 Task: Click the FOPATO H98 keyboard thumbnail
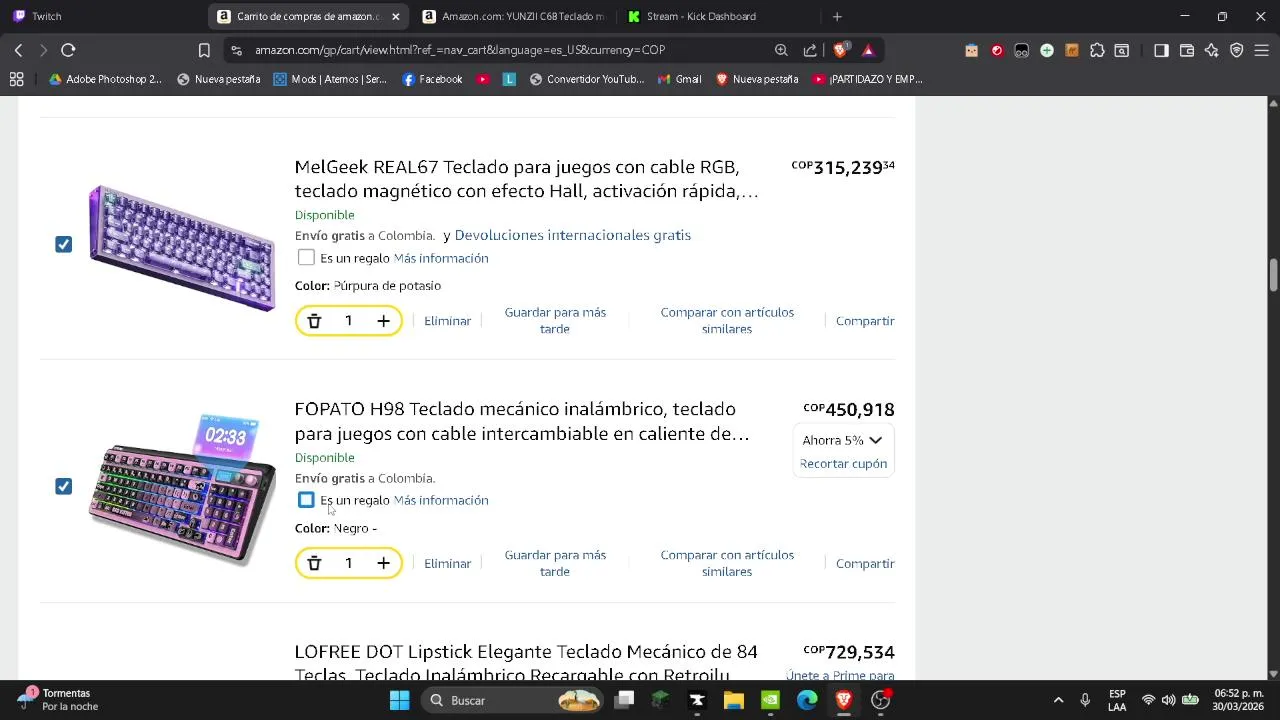tap(182, 489)
